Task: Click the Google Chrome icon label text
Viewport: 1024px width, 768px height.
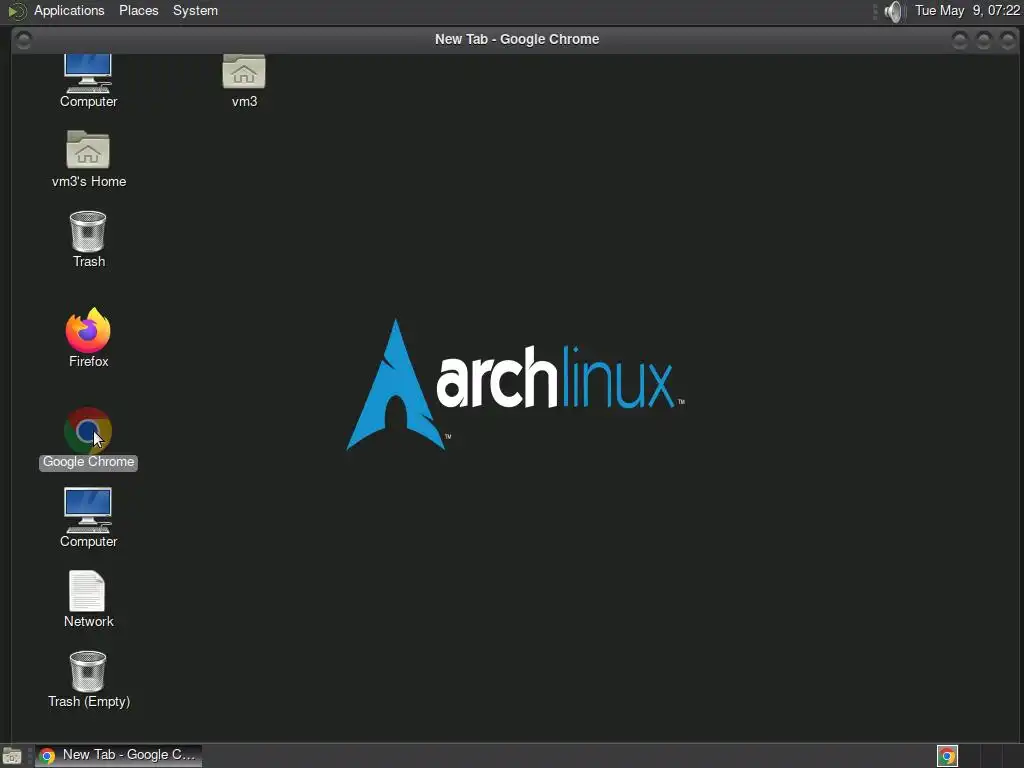Action: 88,462
